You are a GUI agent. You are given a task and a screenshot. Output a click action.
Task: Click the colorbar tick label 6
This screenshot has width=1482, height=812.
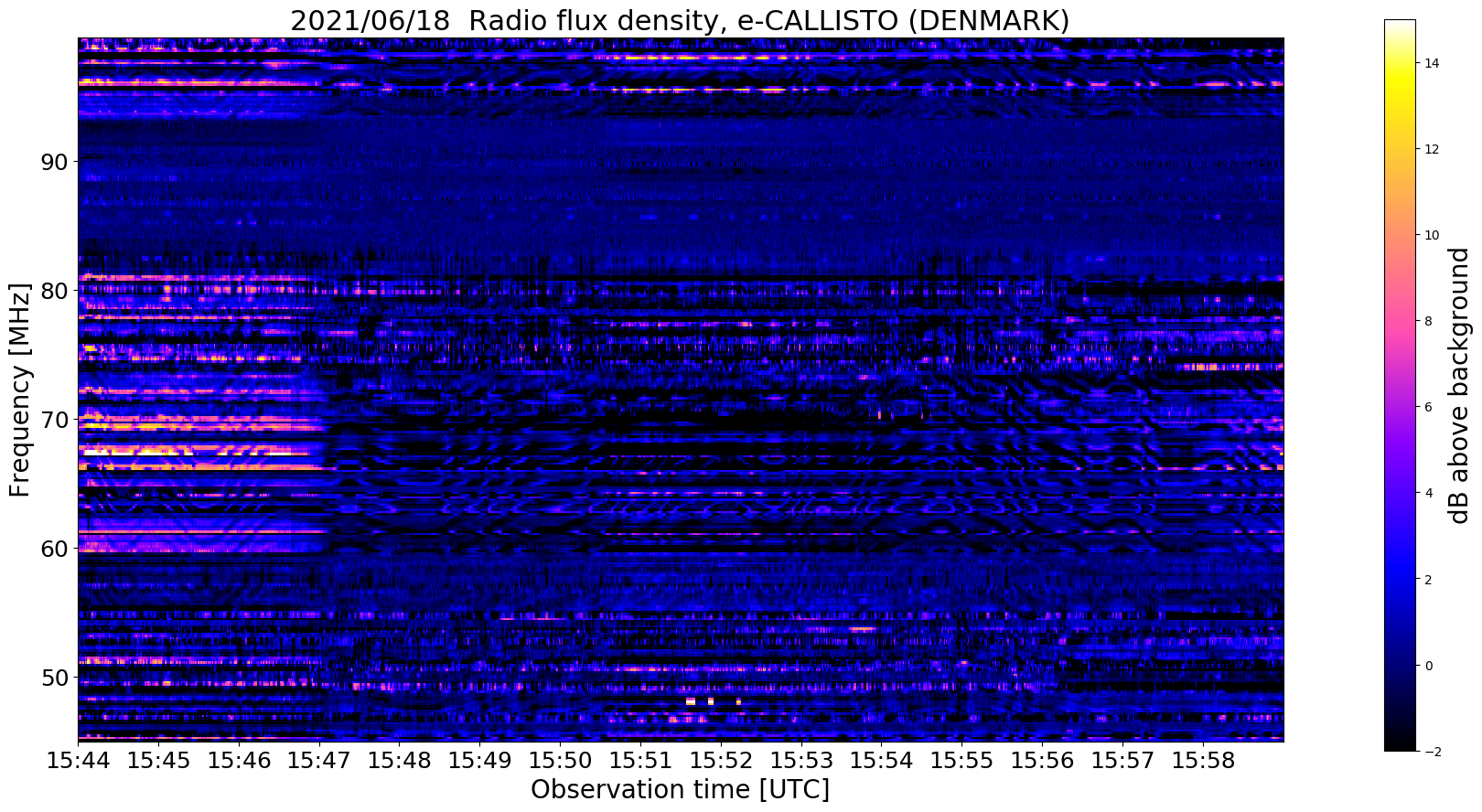coord(1427,407)
